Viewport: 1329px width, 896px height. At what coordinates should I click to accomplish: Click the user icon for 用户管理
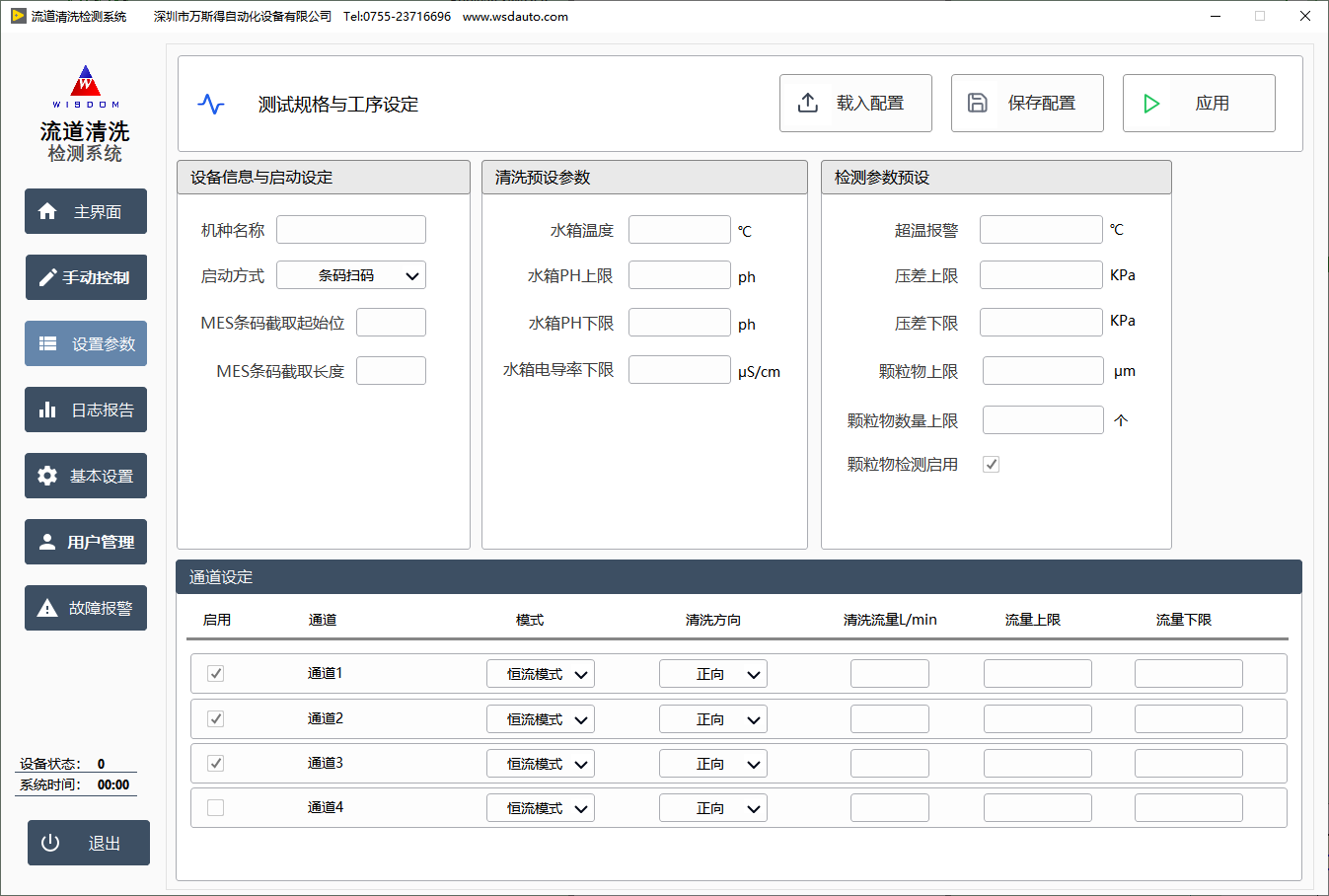pos(47,542)
